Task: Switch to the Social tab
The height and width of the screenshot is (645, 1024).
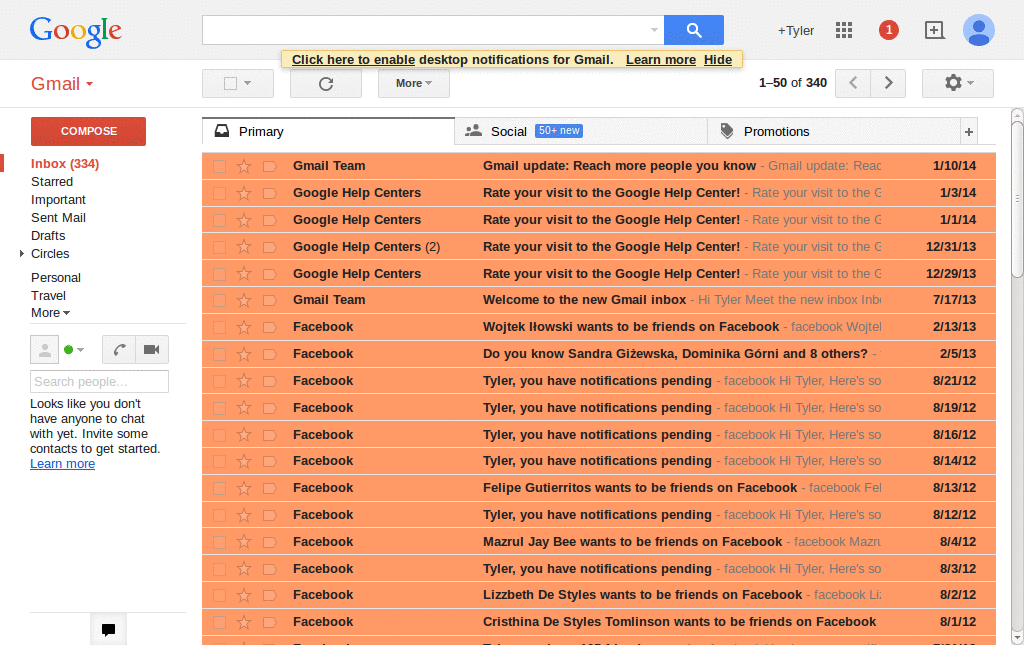Action: (x=581, y=131)
